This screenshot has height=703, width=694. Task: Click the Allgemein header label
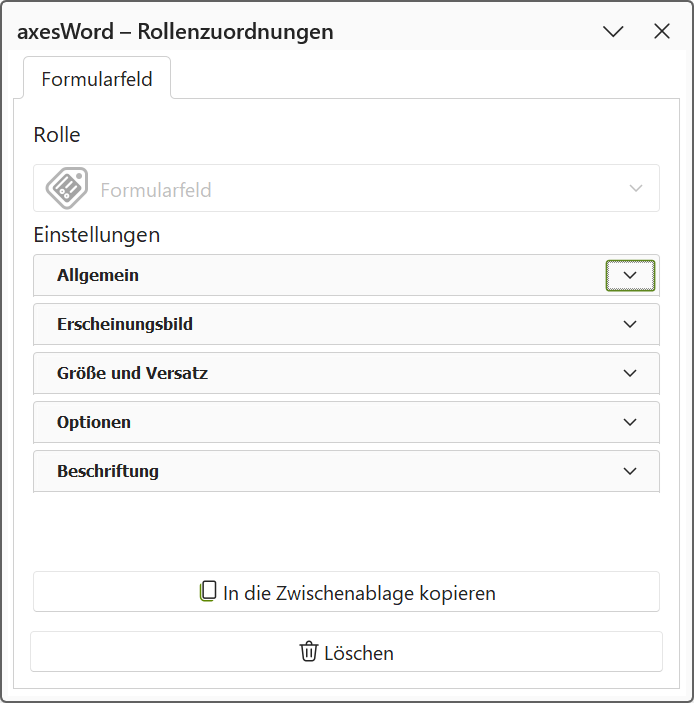click(x=98, y=275)
